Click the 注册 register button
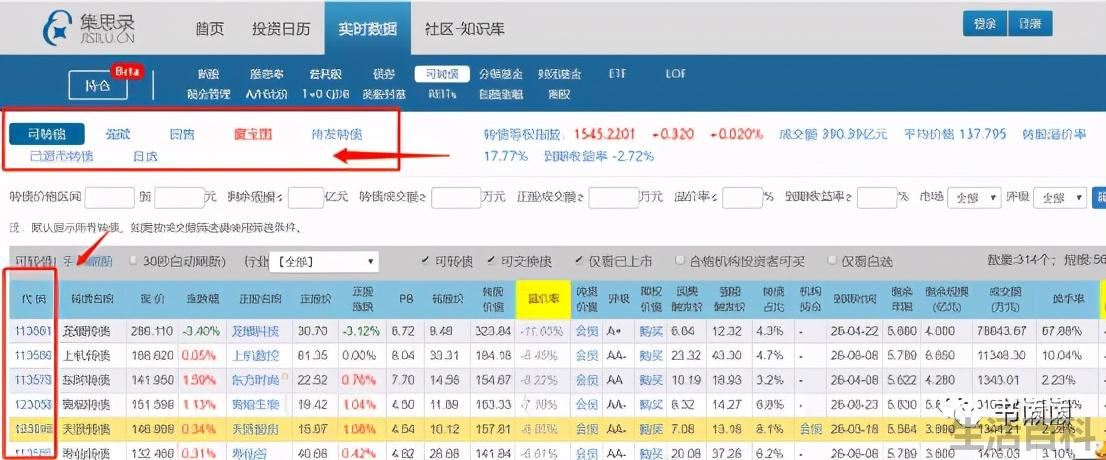Image resolution: width=1106 pixels, height=460 pixels. [x=1030, y=24]
